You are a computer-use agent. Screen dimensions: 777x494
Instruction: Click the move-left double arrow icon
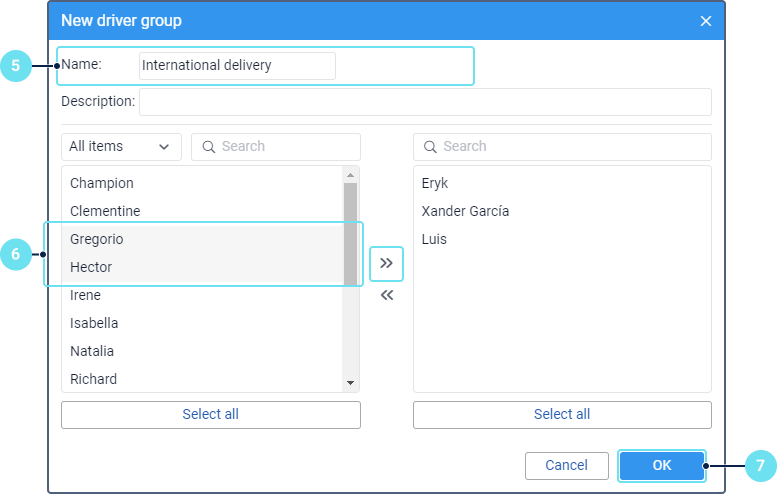[386, 295]
